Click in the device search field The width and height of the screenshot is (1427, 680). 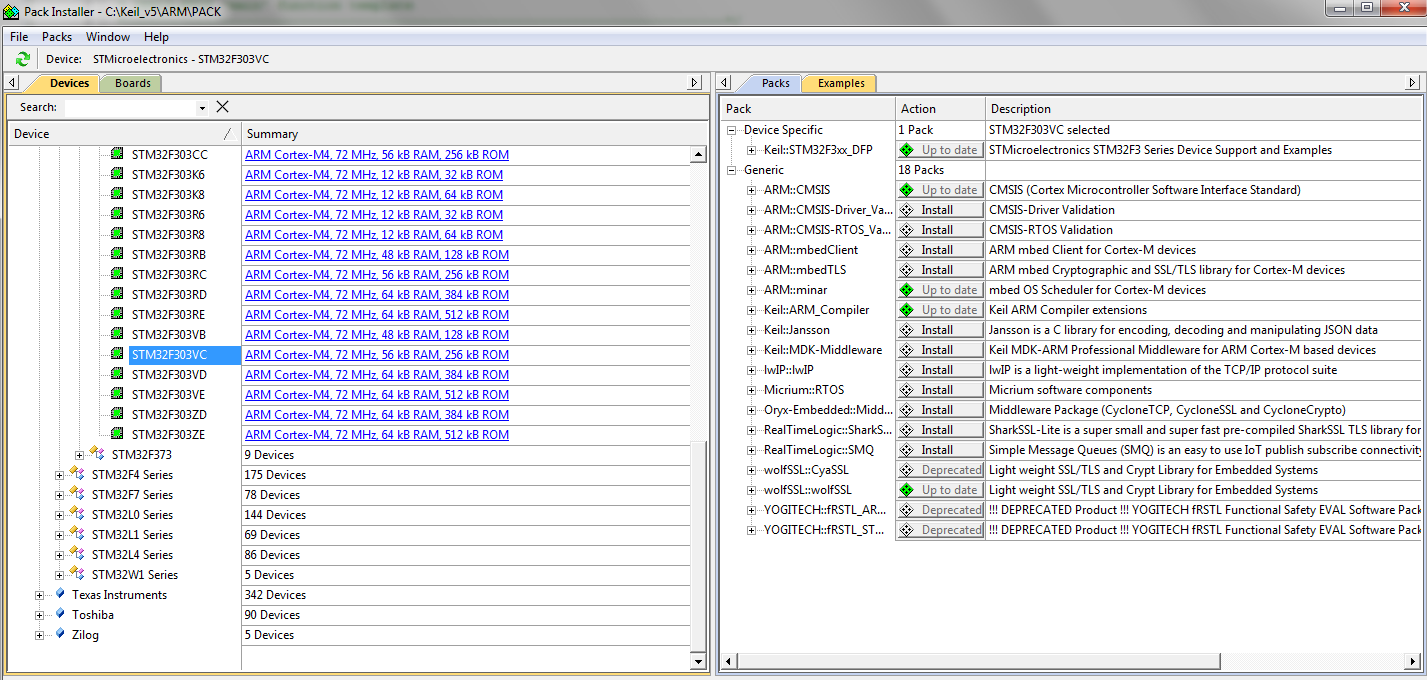click(x=130, y=108)
